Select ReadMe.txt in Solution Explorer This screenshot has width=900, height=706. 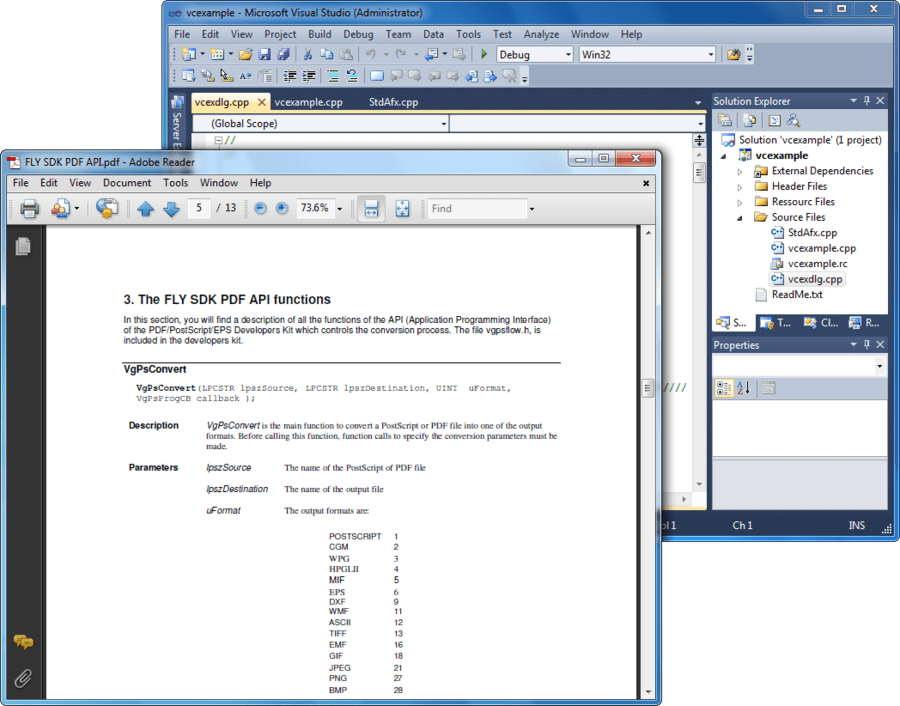[797, 294]
